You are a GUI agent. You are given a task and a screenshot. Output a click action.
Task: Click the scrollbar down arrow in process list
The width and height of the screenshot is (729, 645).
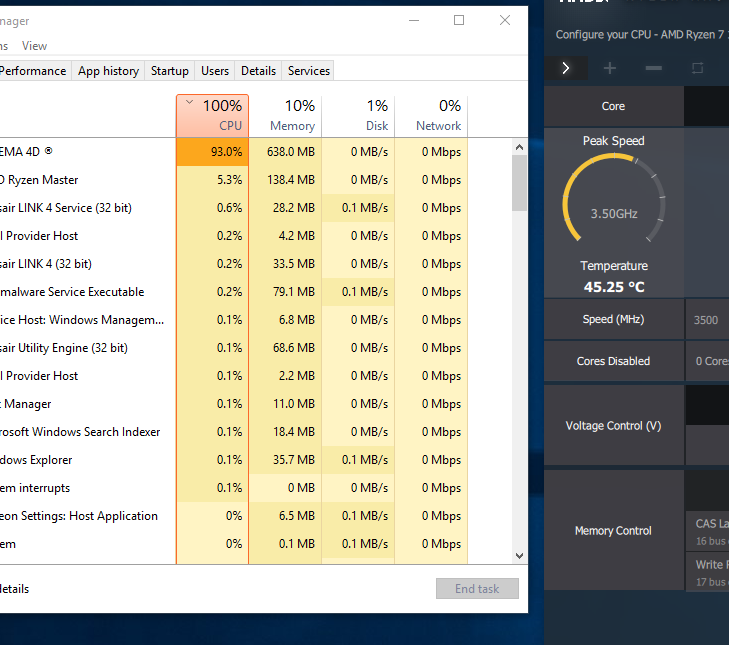[519, 555]
